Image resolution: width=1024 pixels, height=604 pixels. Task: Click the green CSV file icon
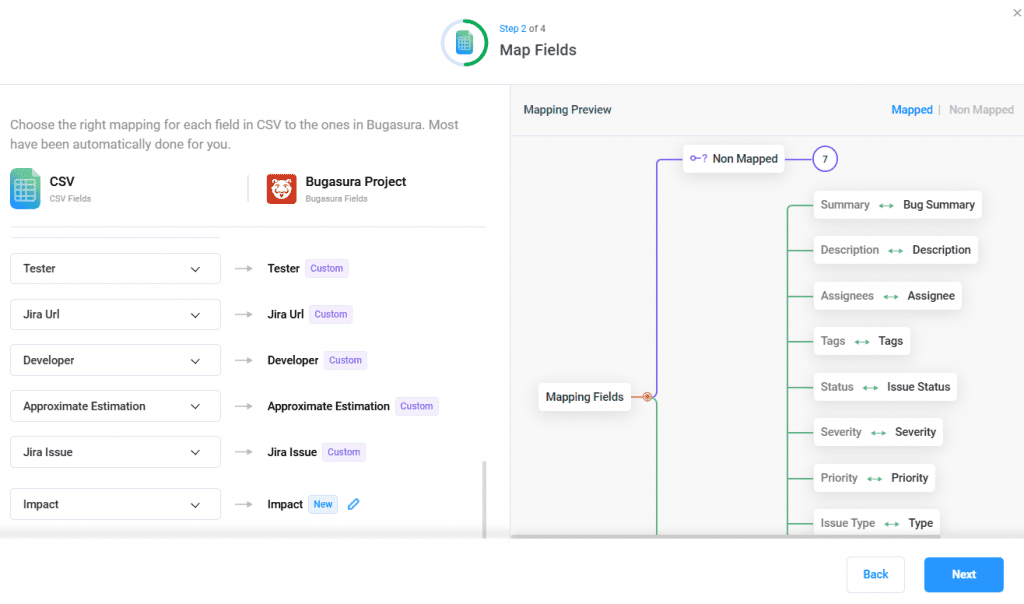tap(25, 189)
